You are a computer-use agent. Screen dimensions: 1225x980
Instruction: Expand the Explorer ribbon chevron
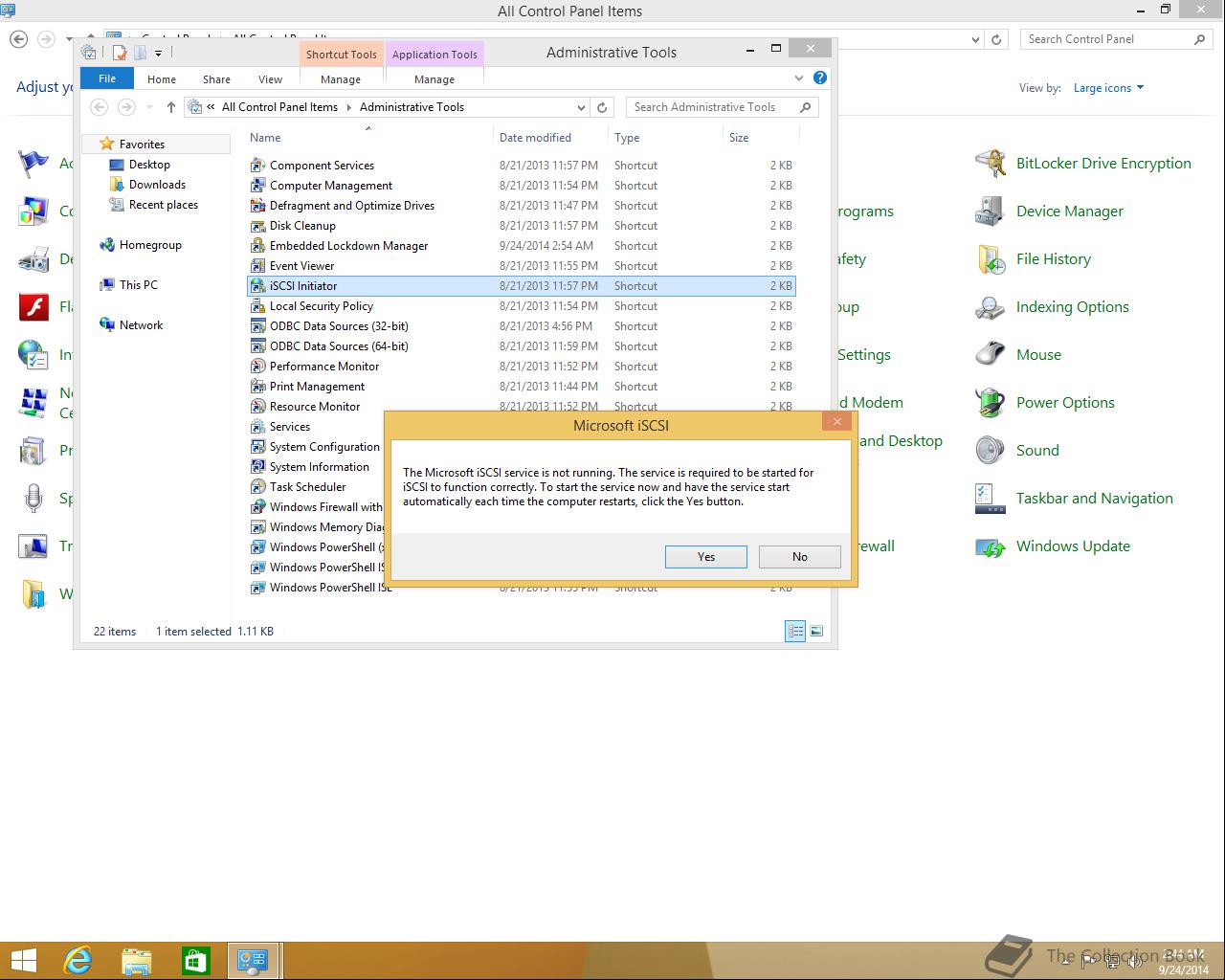799,78
